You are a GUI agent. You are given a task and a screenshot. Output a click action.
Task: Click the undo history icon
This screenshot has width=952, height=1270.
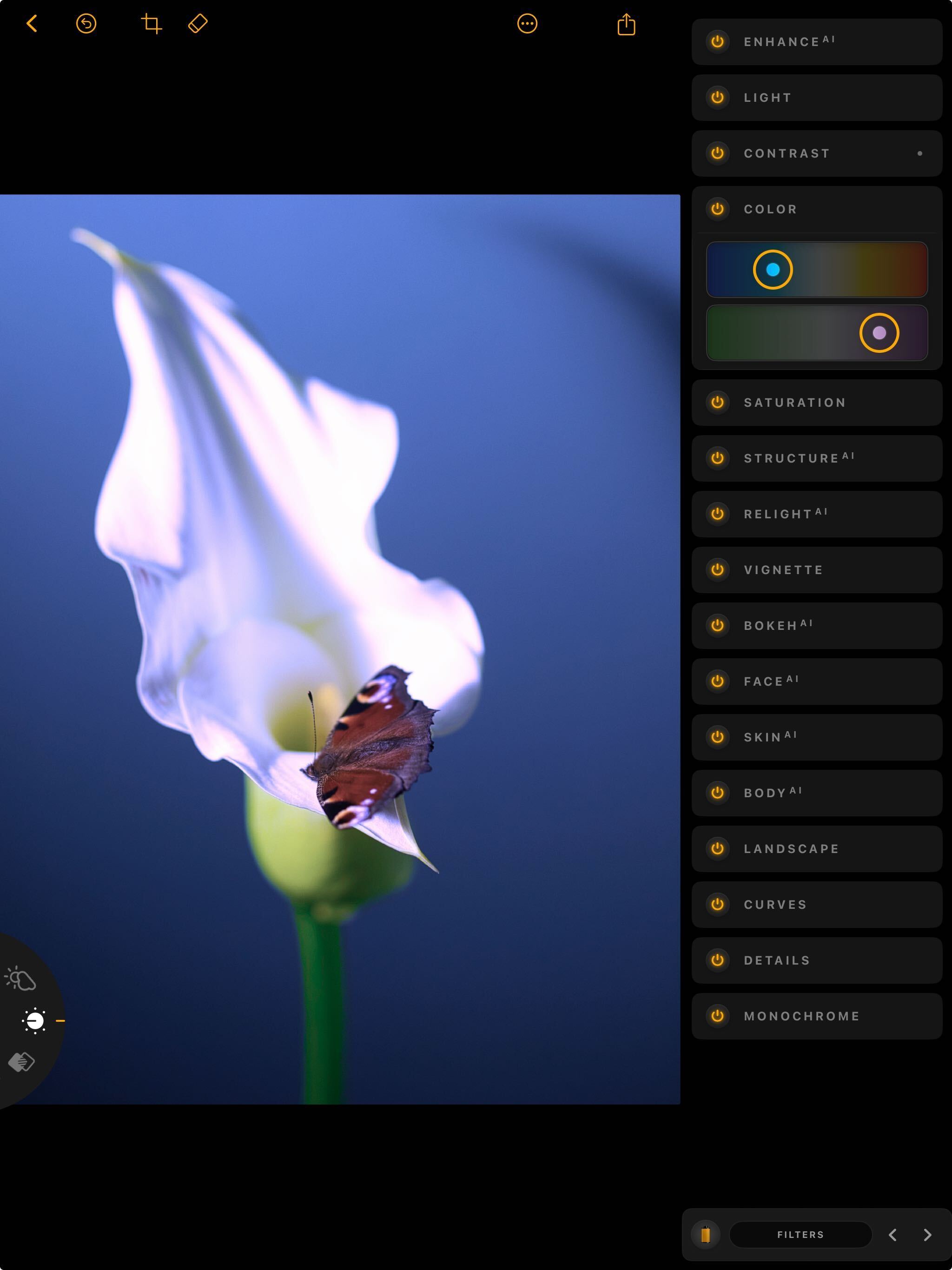click(x=86, y=24)
